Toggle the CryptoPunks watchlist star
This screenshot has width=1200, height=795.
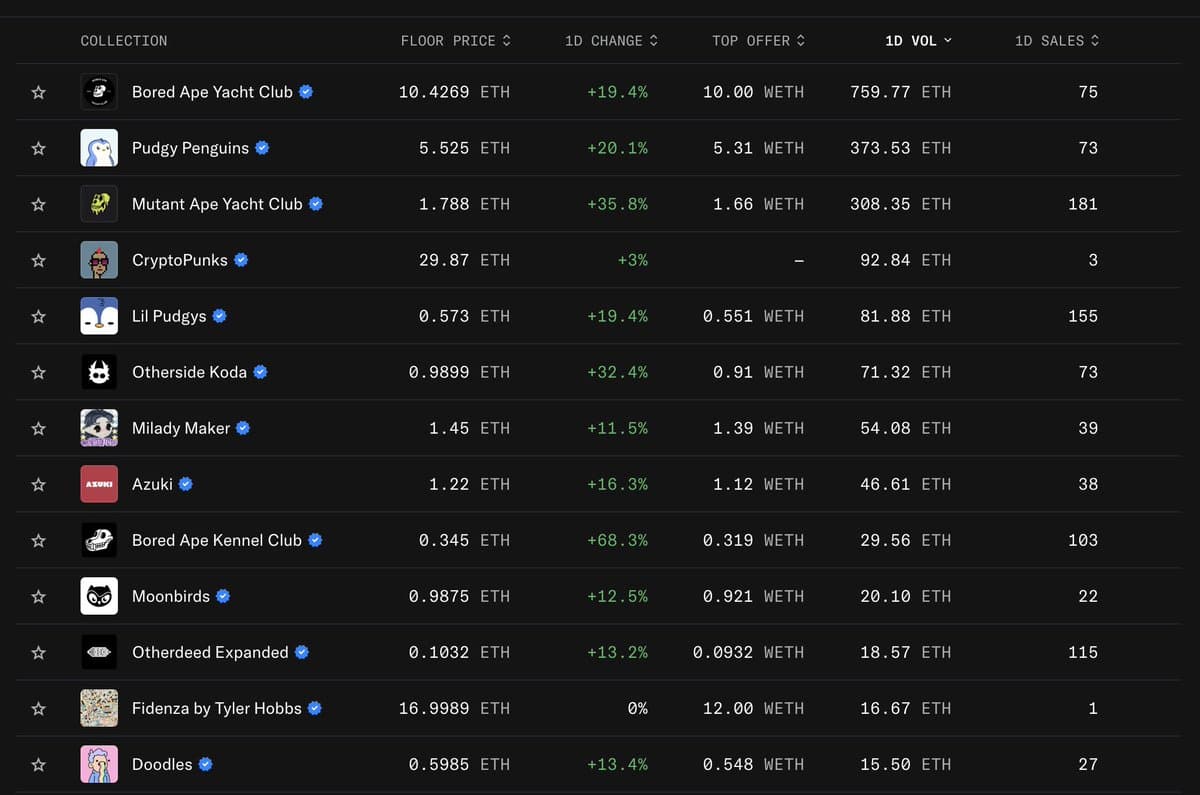38,260
